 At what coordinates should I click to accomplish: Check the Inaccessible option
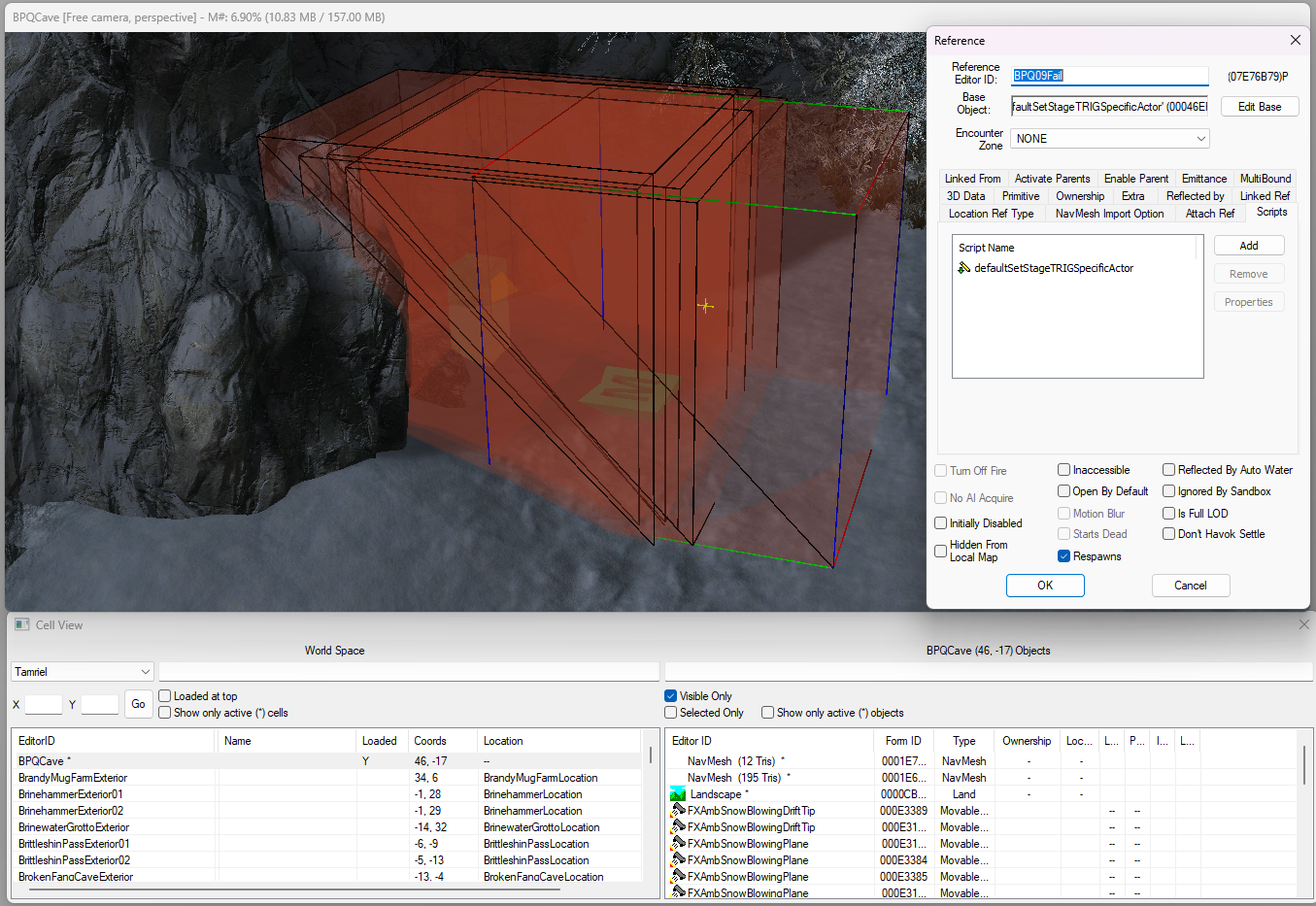[x=1063, y=470]
